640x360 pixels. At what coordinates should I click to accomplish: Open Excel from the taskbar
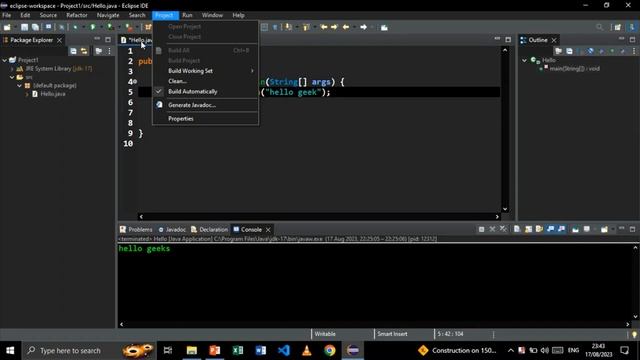coord(238,350)
